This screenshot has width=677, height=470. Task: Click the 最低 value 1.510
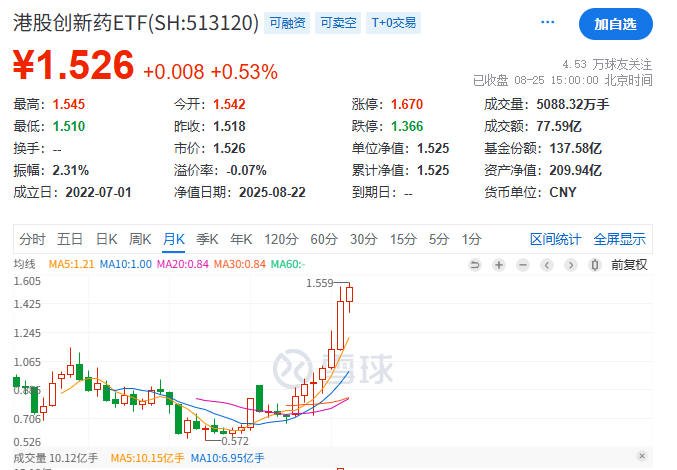(x=69, y=126)
